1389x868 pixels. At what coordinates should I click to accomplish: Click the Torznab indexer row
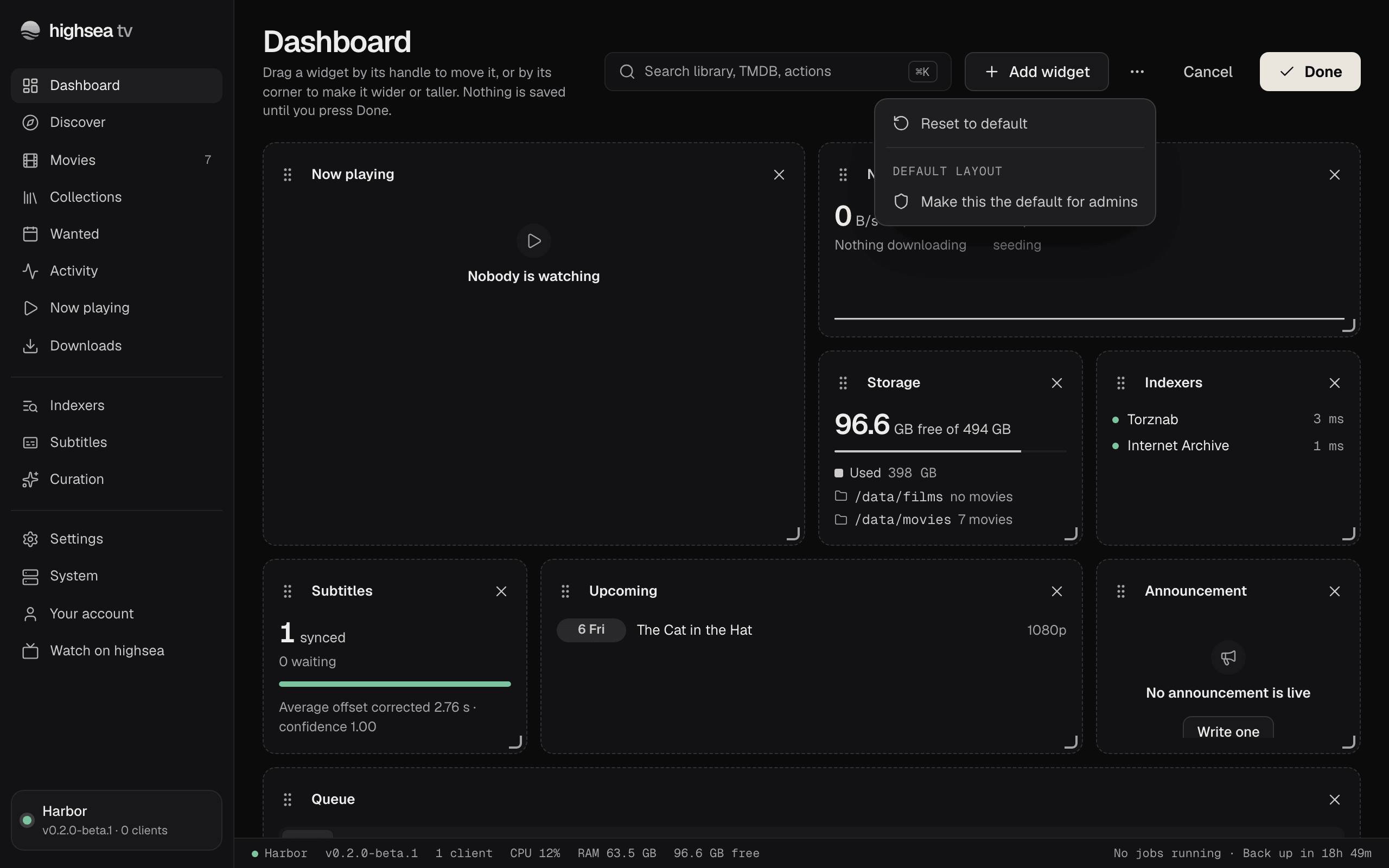tap(1228, 420)
